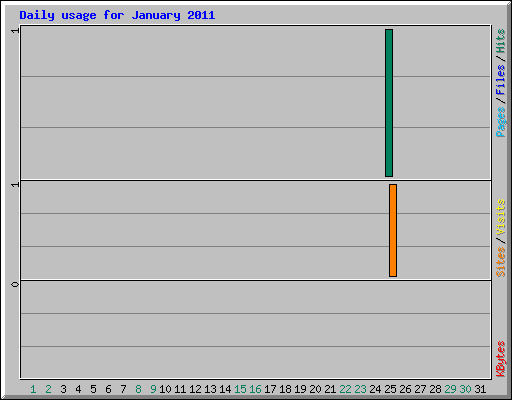Click day label '5' on the x-axis

click(x=93, y=389)
